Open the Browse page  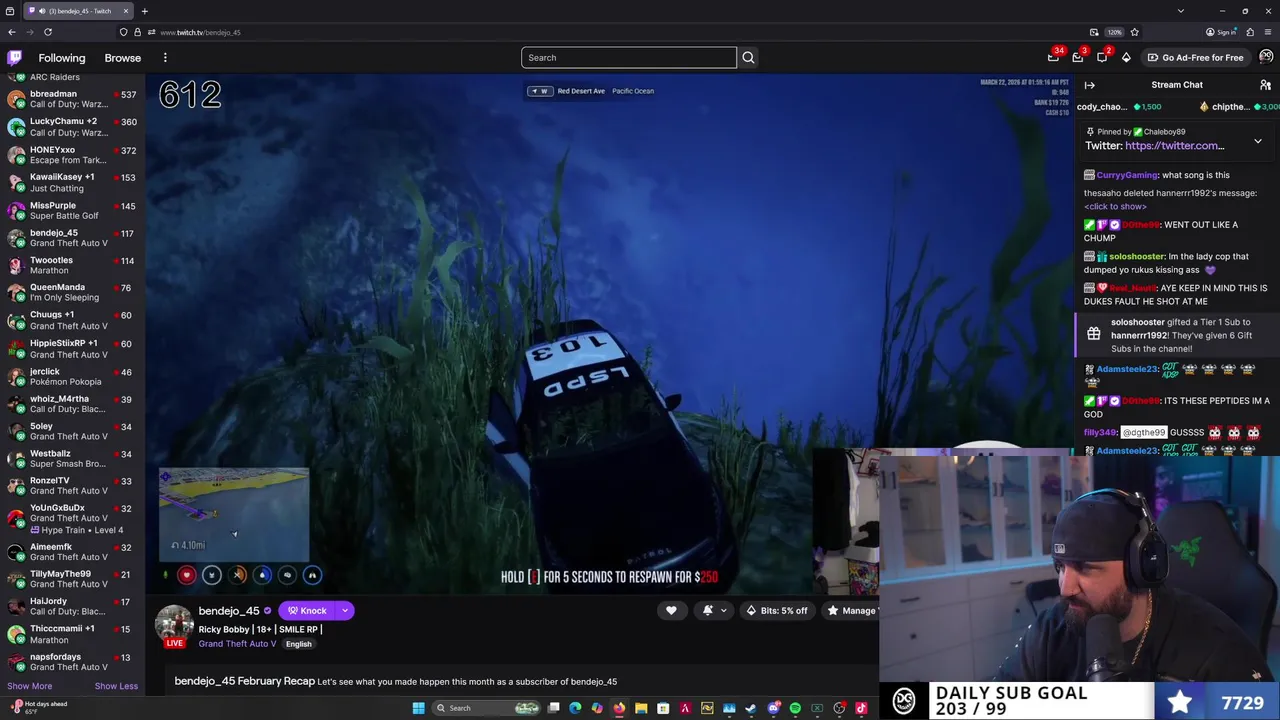[x=123, y=58]
